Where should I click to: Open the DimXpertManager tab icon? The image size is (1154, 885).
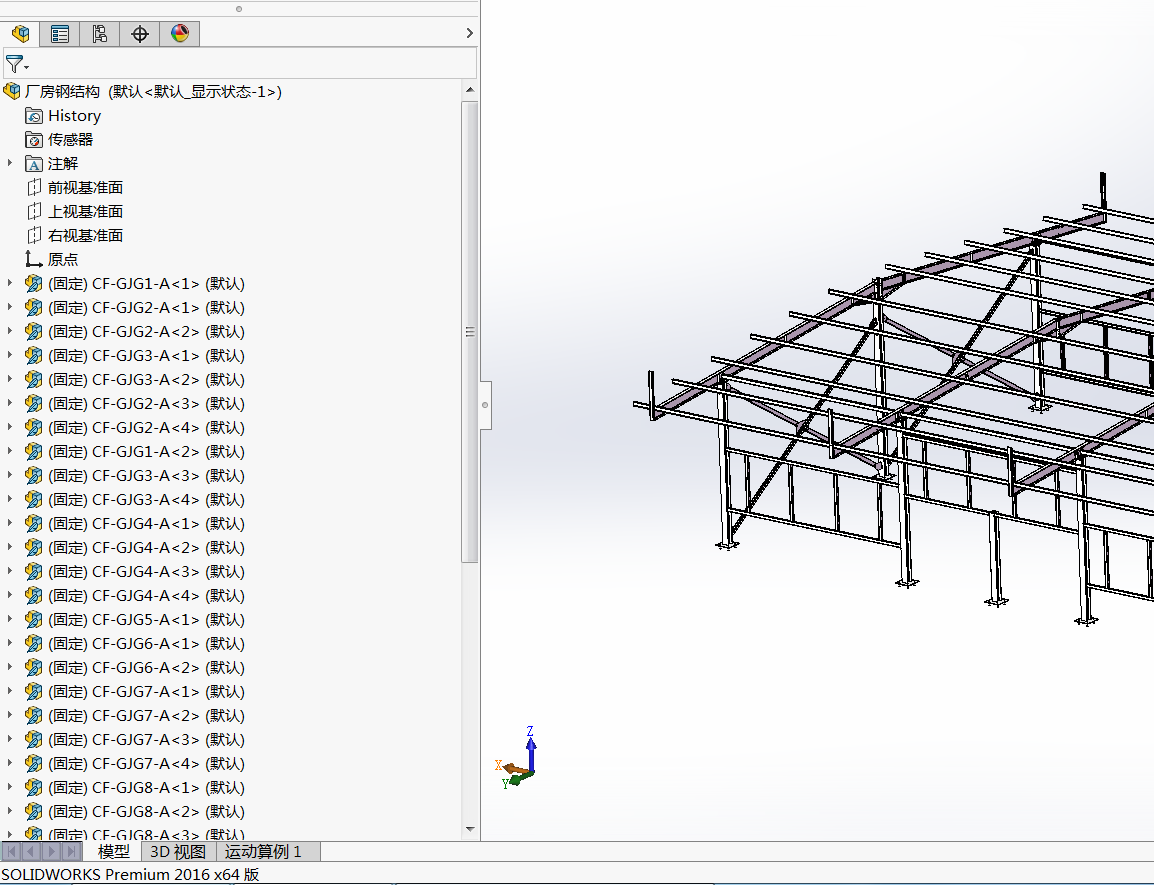pyautogui.click(x=140, y=34)
